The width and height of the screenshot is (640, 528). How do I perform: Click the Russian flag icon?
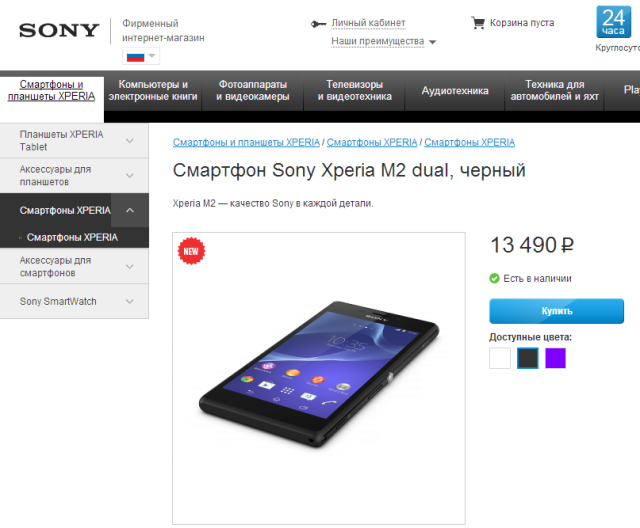(x=136, y=56)
